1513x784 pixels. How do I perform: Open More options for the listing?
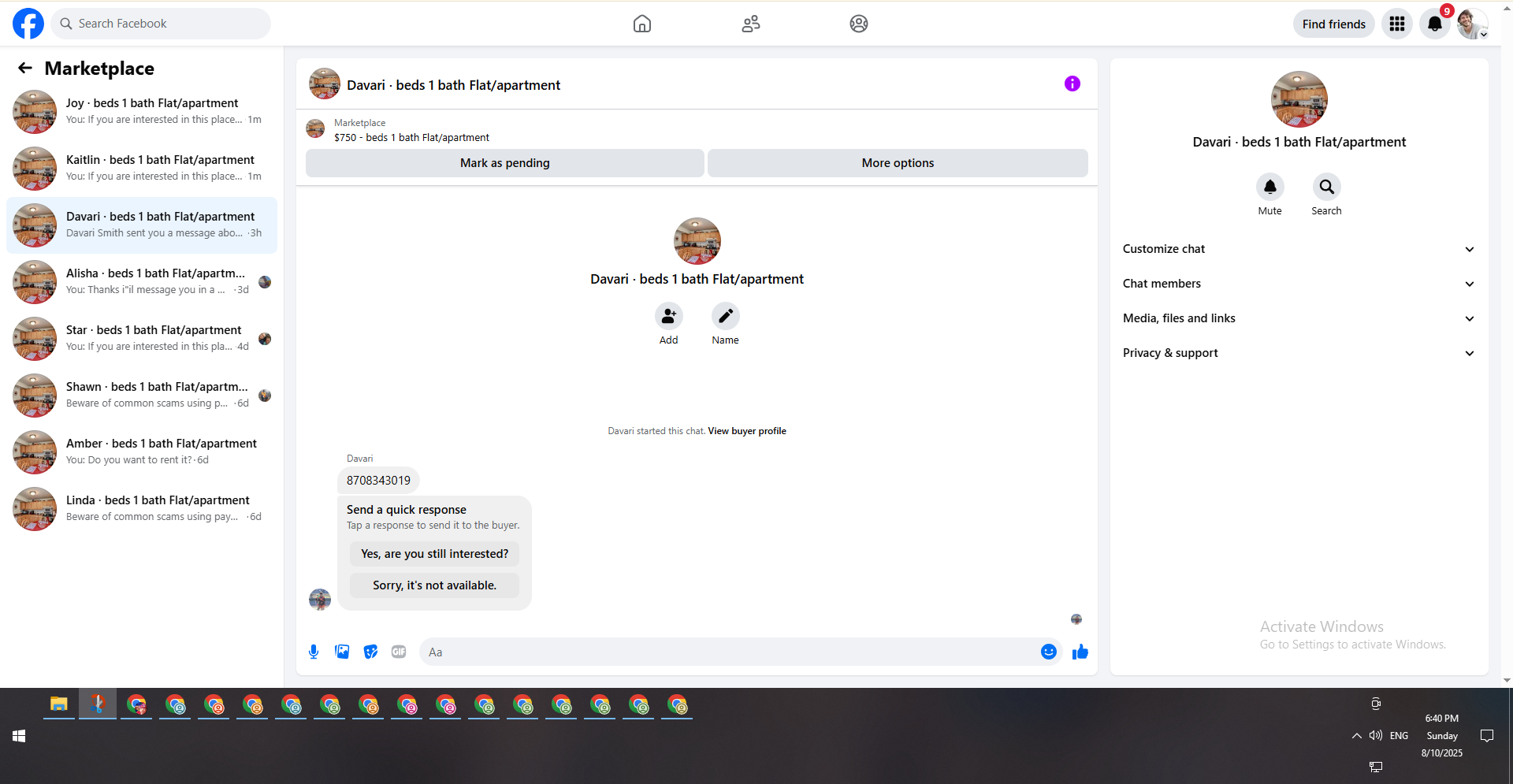(x=898, y=163)
